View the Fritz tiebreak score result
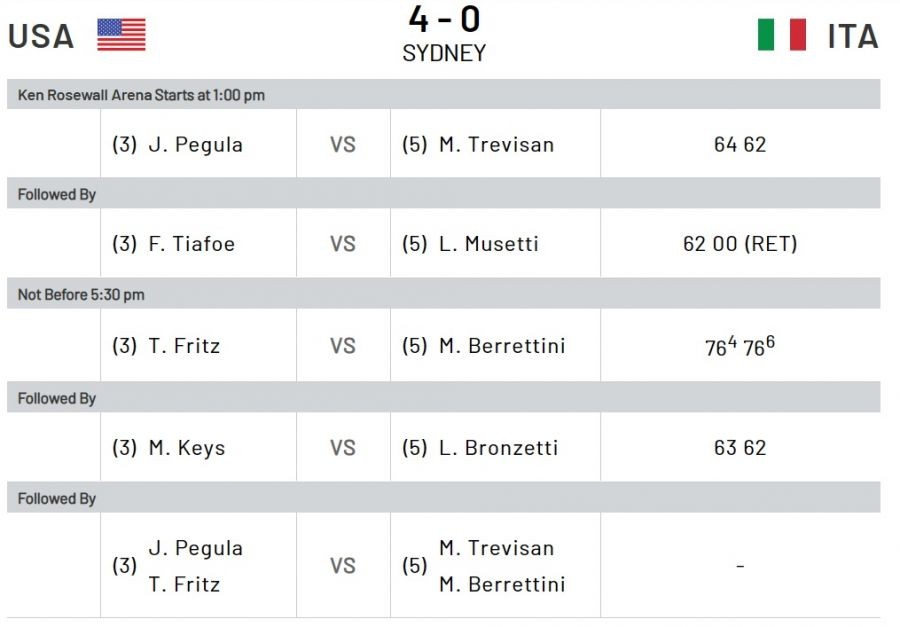Image resolution: width=900 pixels, height=627 pixels. tap(740, 346)
